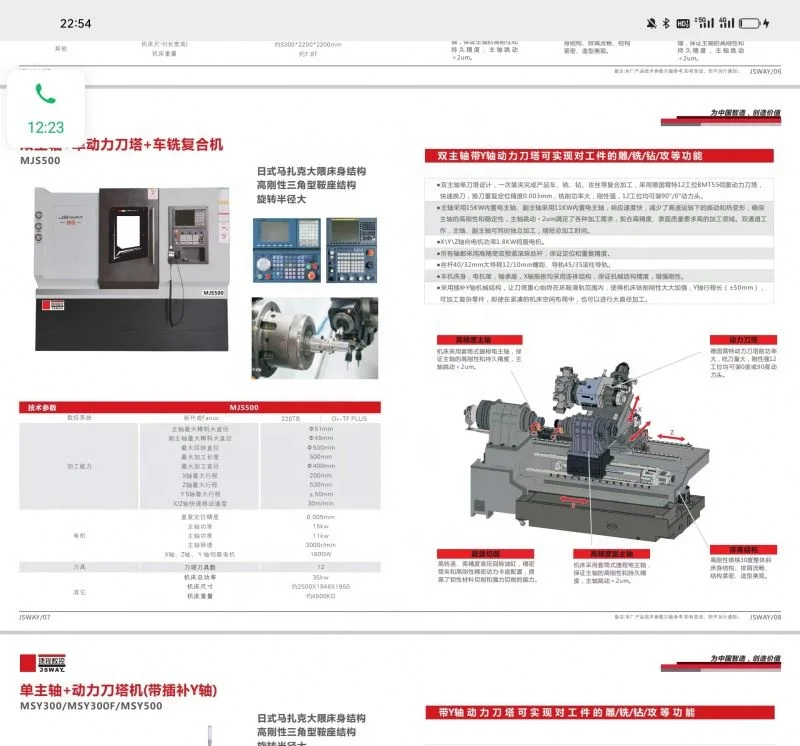This screenshot has height=746, width=800.
Task: Tap the 超强切削 red label
Action: (x=486, y=554)
